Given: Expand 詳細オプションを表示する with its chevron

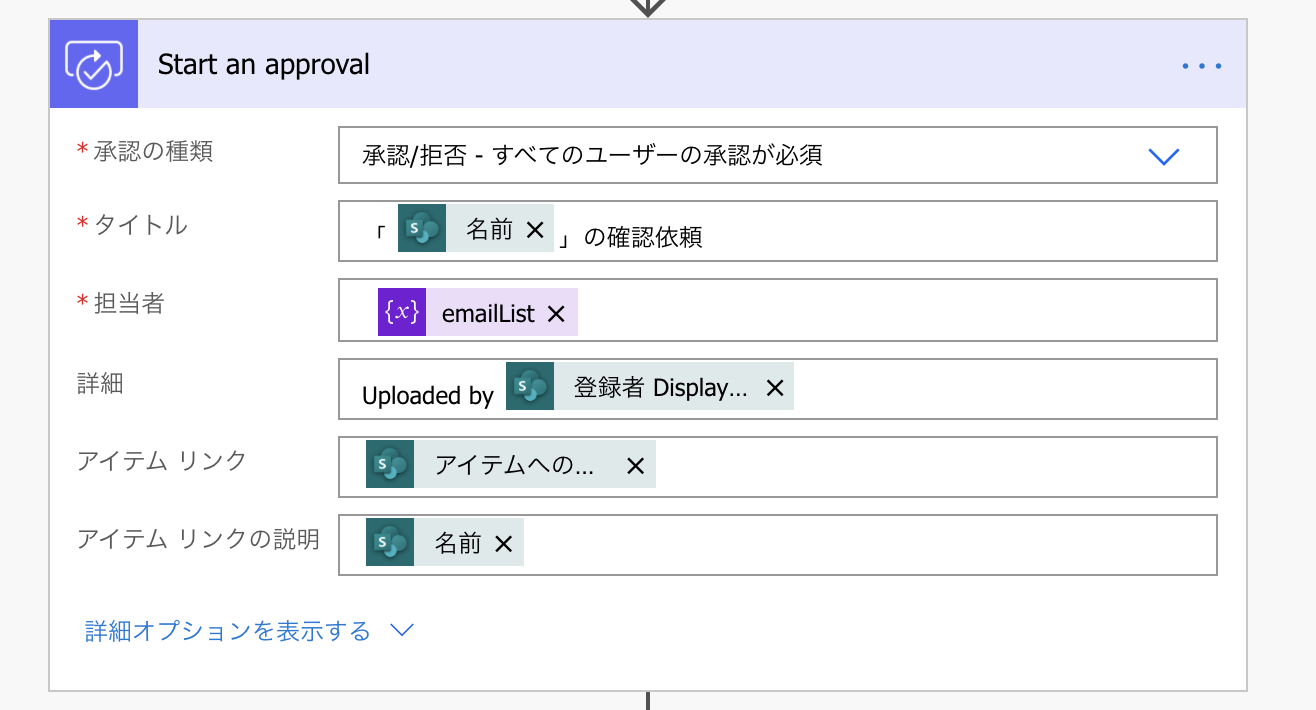Looking at the screenshot, I should (401, 631).
